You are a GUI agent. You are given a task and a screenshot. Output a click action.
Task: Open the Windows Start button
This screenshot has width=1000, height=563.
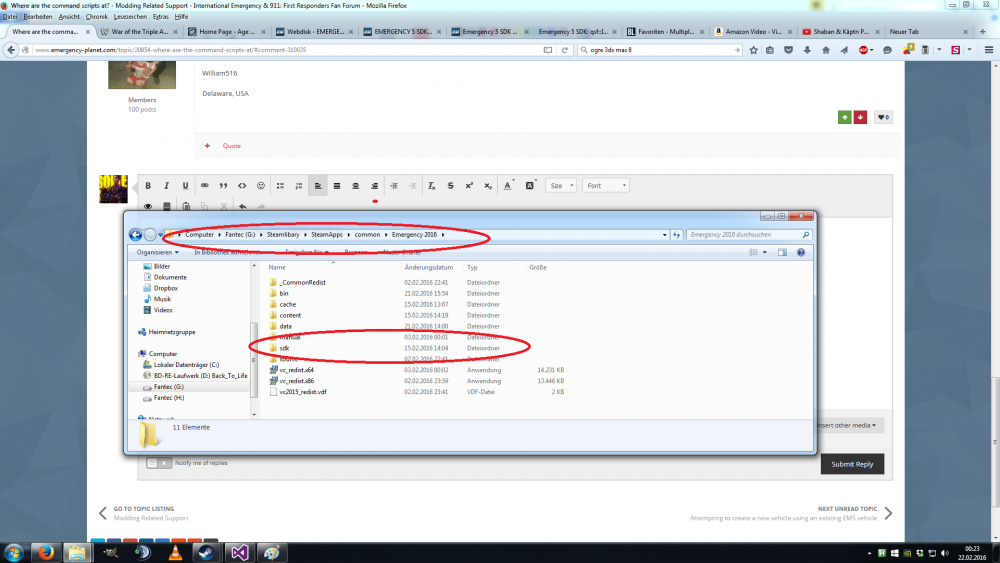coord(13,553)
